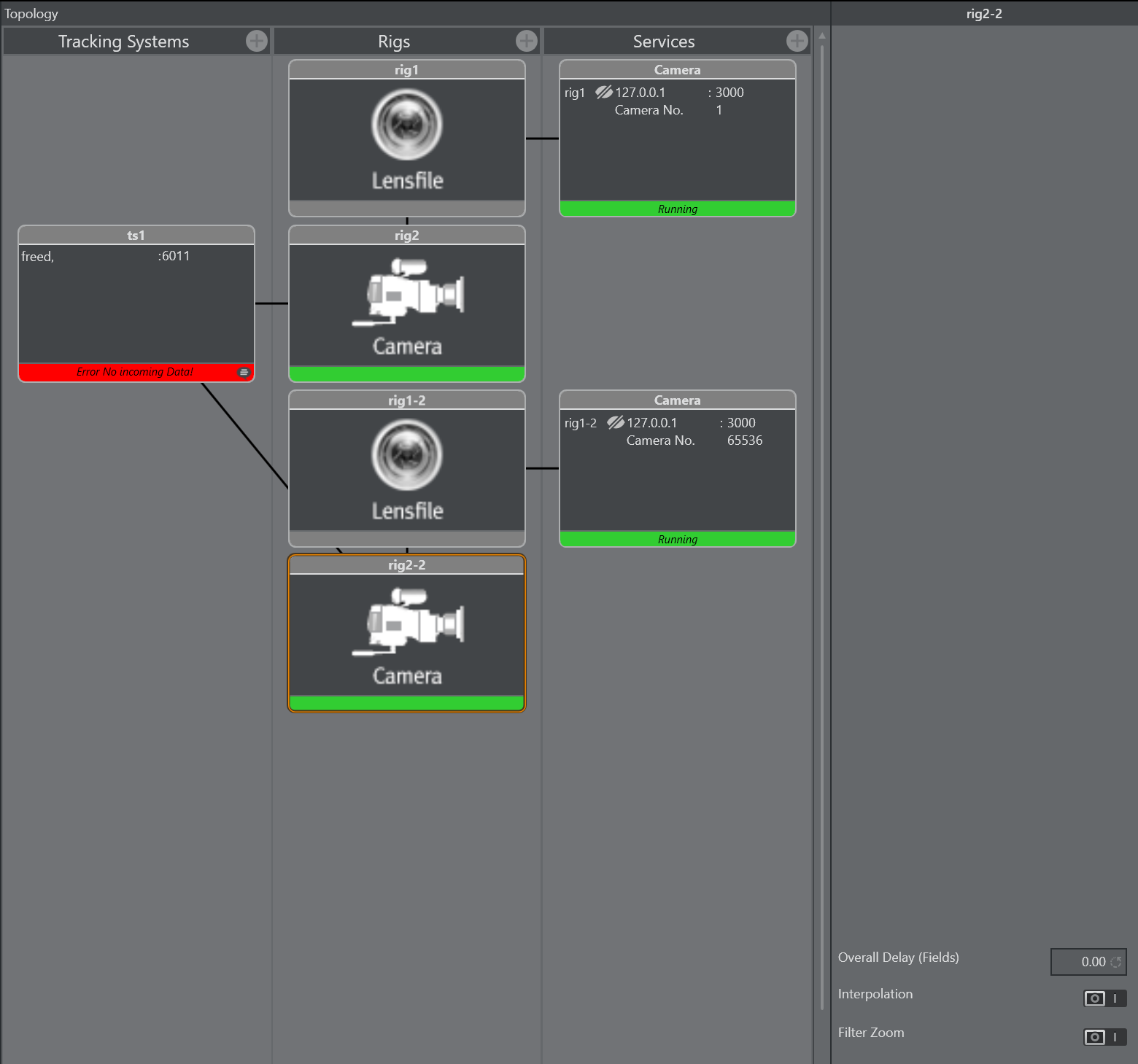Click the link icon in rig1-2 Camera service
The image size is (1138, 1064).
[616, 423]
